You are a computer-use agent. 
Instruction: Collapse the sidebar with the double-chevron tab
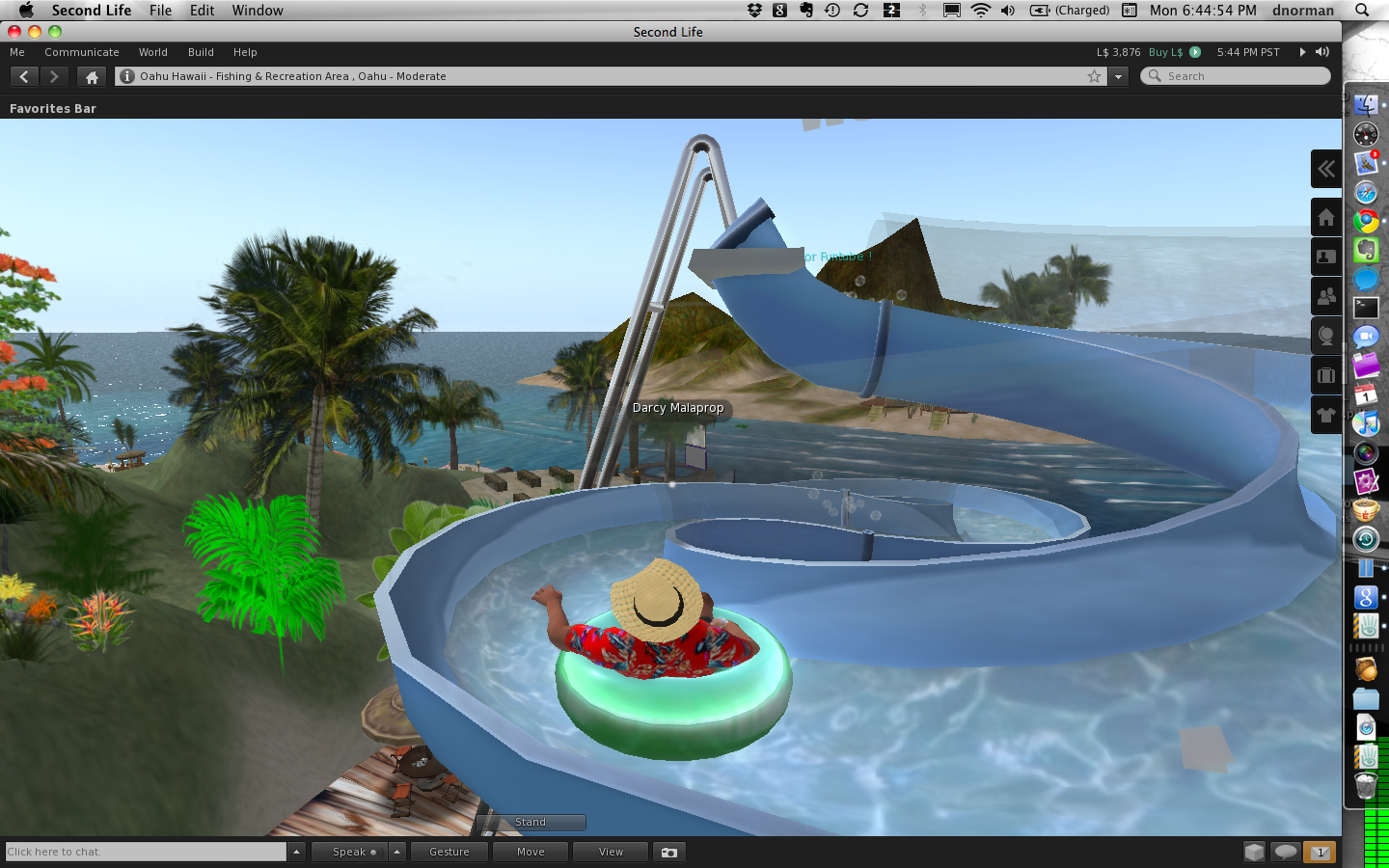(1326, 169)
